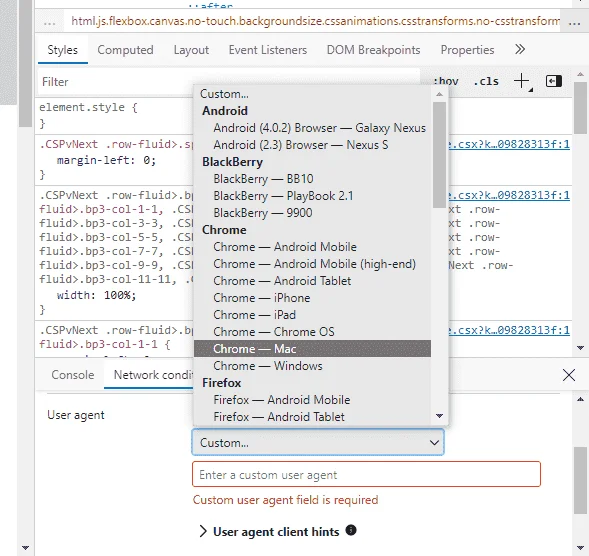Click the dropdown list scroll-up arrow

[x=439, y=94]
